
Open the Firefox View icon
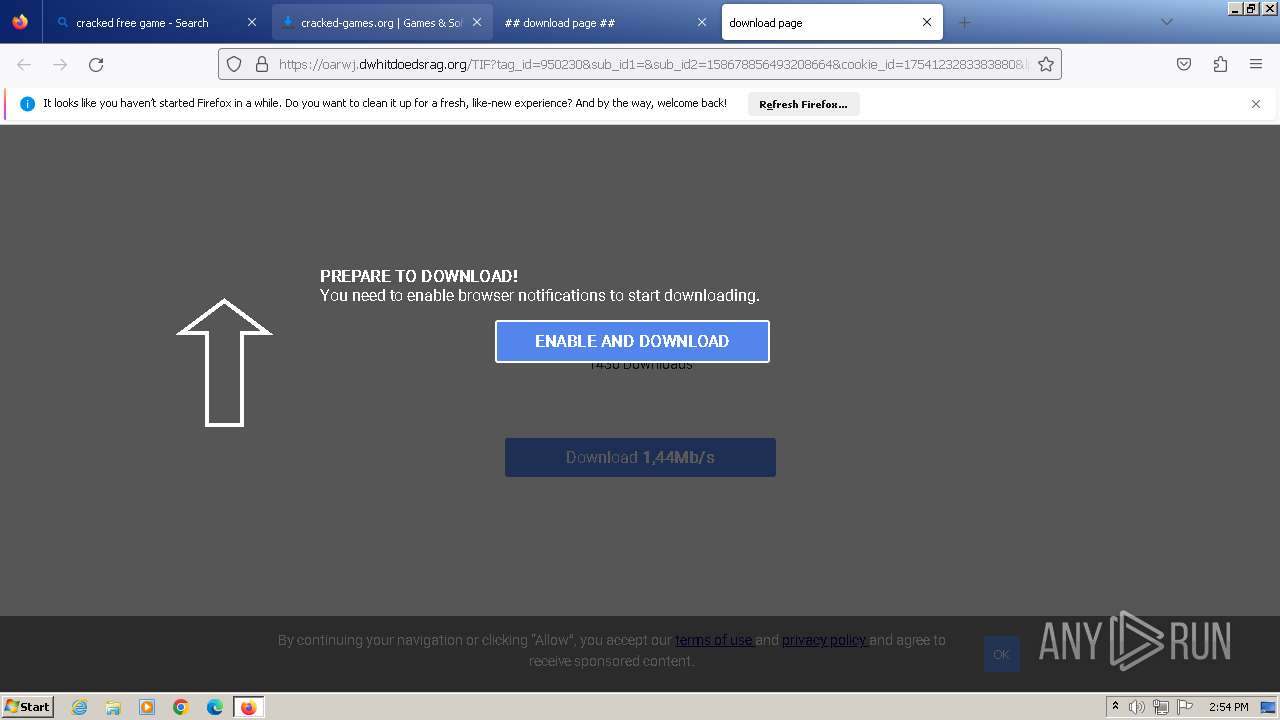click(x=20, y=22)
